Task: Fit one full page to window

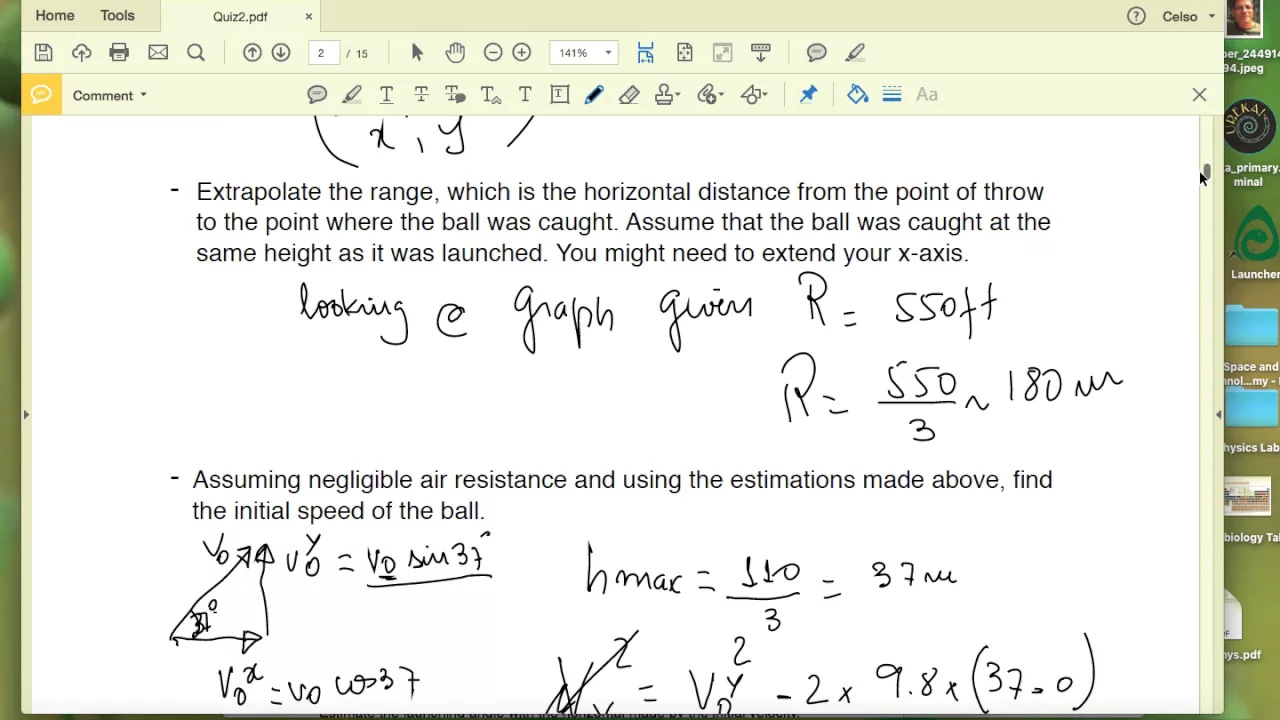Action: tap(684, 53)
